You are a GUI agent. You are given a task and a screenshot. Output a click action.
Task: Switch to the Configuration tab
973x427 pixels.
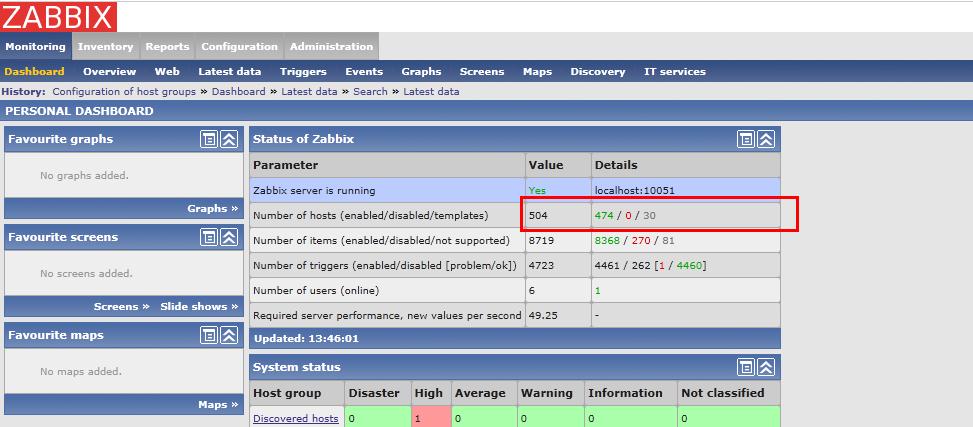point(240,47)
